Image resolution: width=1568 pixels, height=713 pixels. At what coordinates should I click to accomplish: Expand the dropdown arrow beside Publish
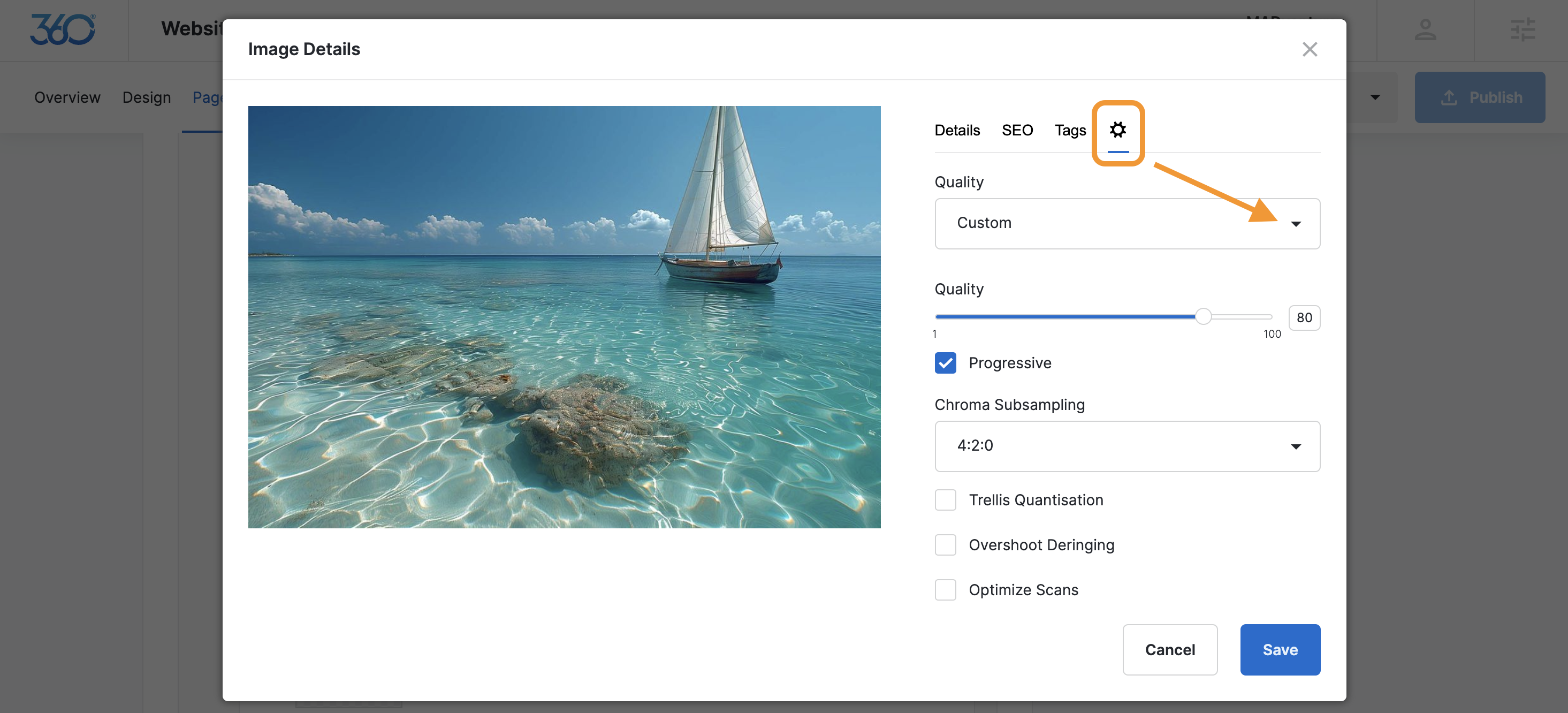(x=1375, y=97)
